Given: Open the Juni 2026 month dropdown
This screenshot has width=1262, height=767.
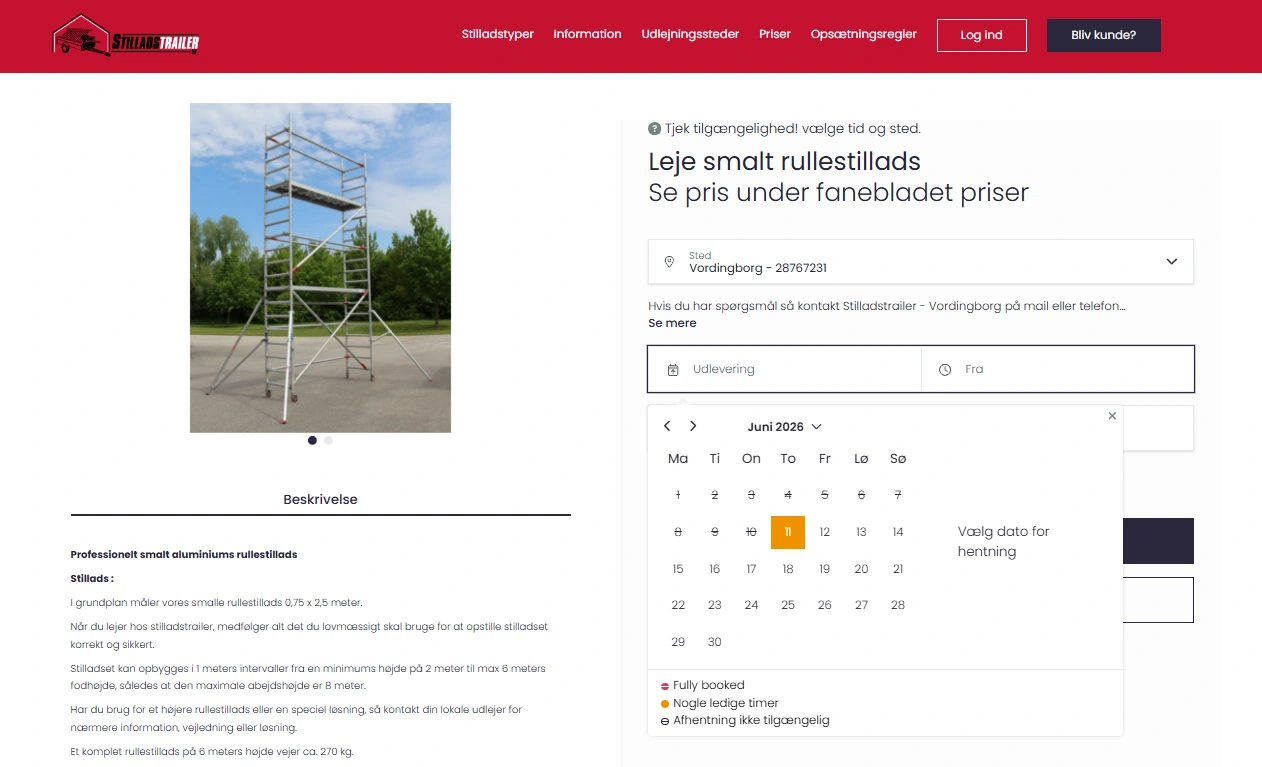Looking at the screenshot, I should [785, 427].
